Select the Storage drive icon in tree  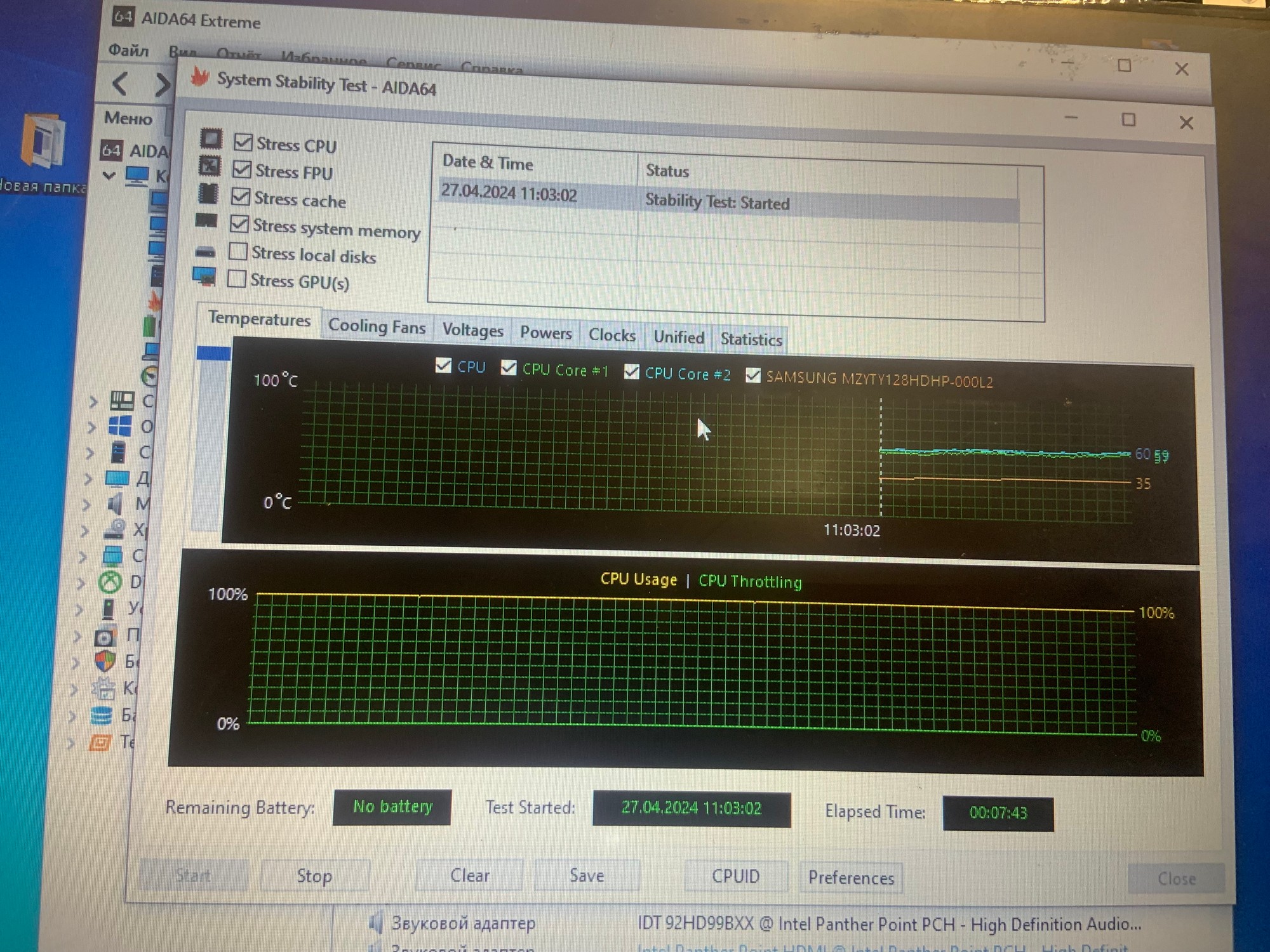[x=114, y=529]
